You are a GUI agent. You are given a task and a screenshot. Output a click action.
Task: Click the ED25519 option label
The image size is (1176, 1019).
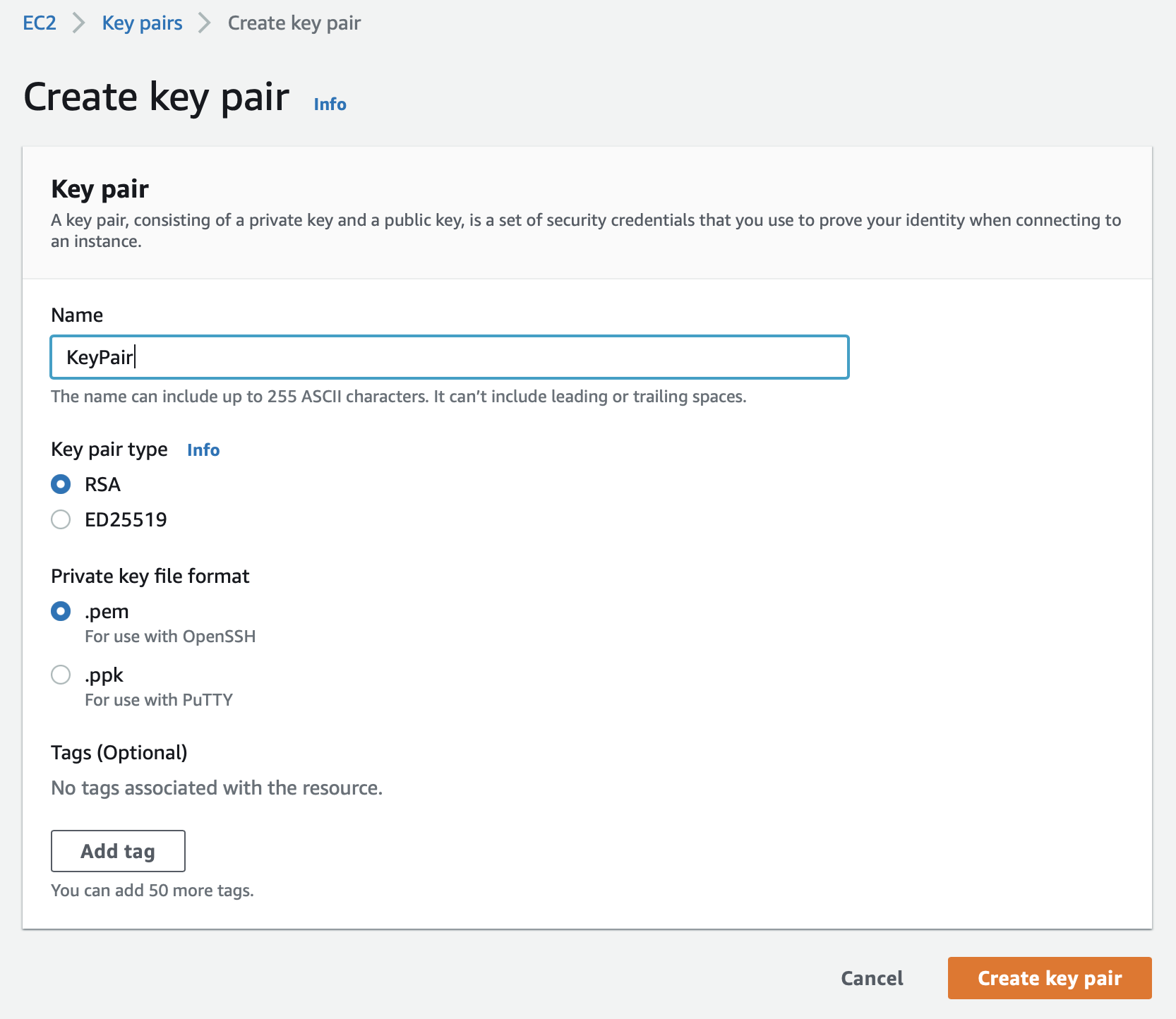pos(126,519)
